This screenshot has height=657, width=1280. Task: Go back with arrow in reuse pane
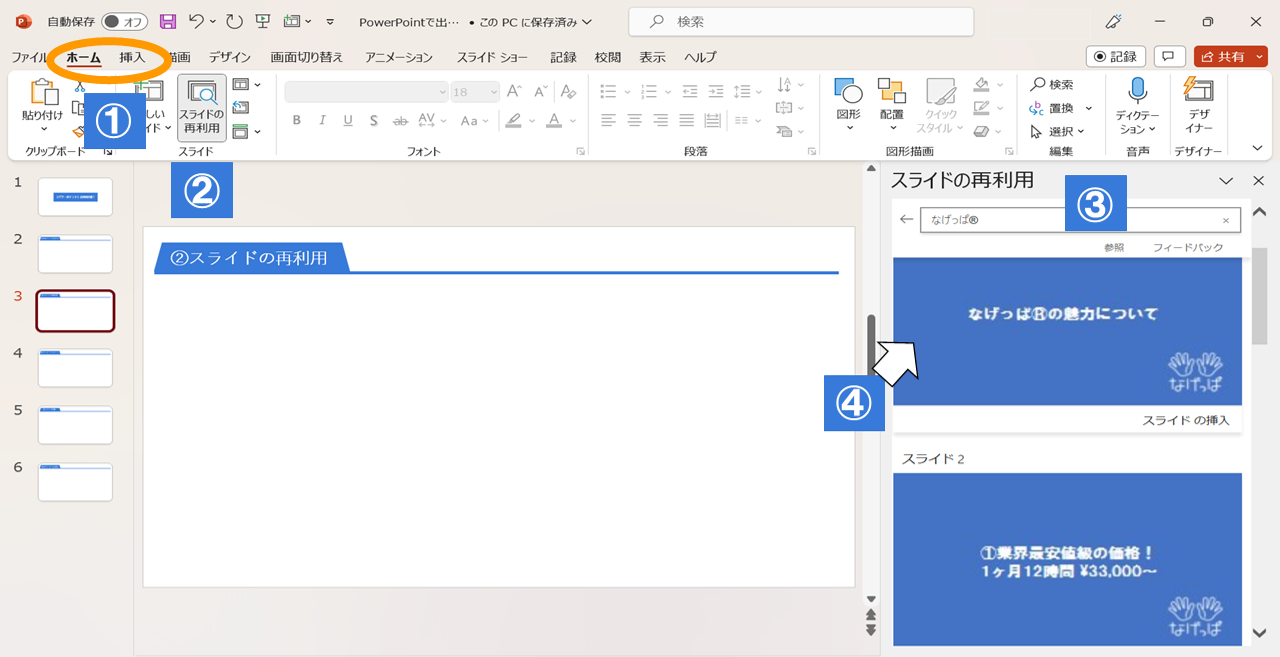(906, 220)
